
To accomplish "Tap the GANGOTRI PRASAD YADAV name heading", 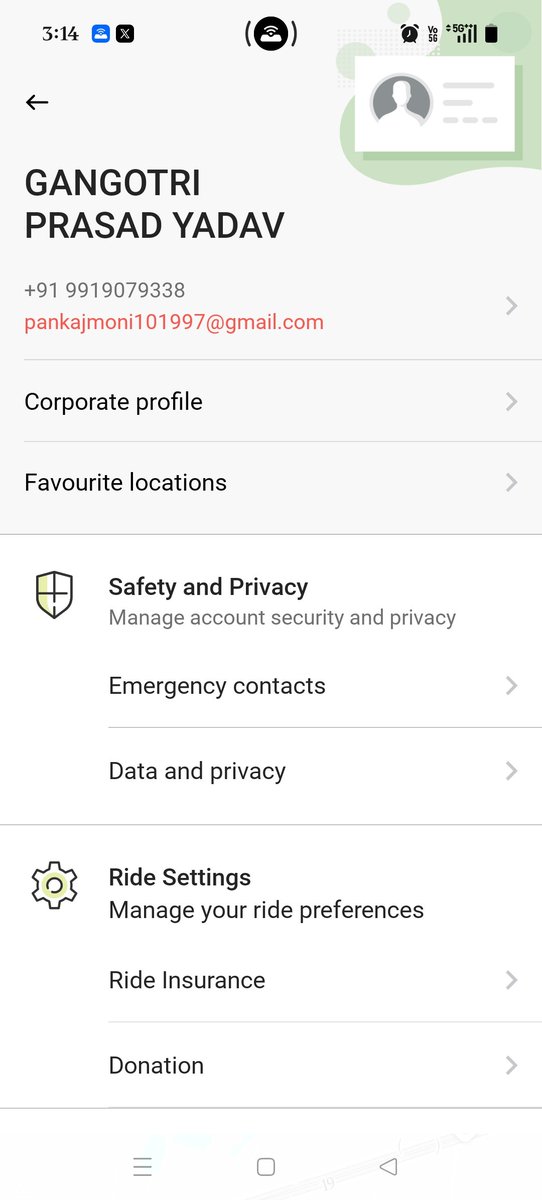I will coord(154,205).
